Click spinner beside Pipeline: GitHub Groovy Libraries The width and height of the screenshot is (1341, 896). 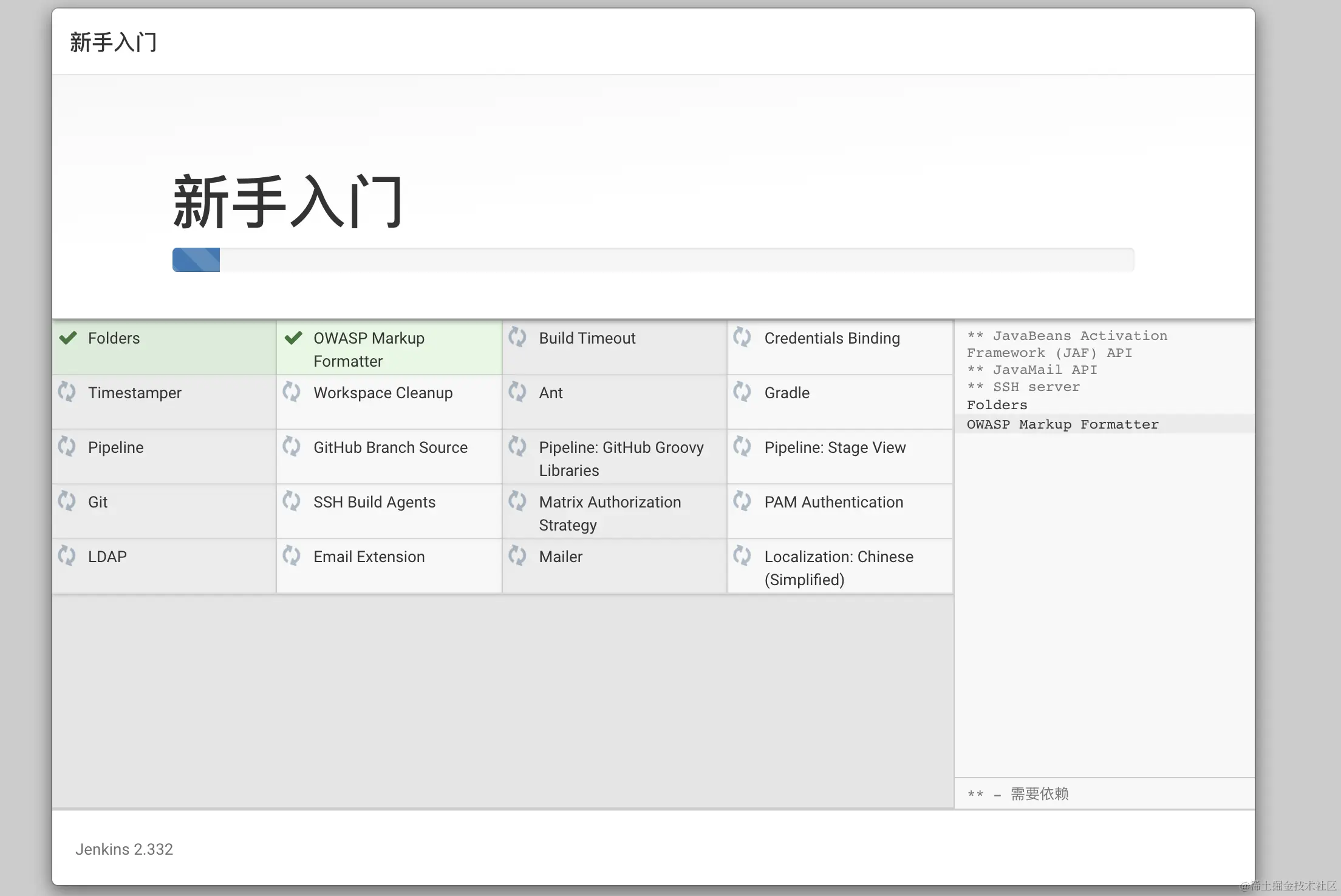tap(517, 446)
